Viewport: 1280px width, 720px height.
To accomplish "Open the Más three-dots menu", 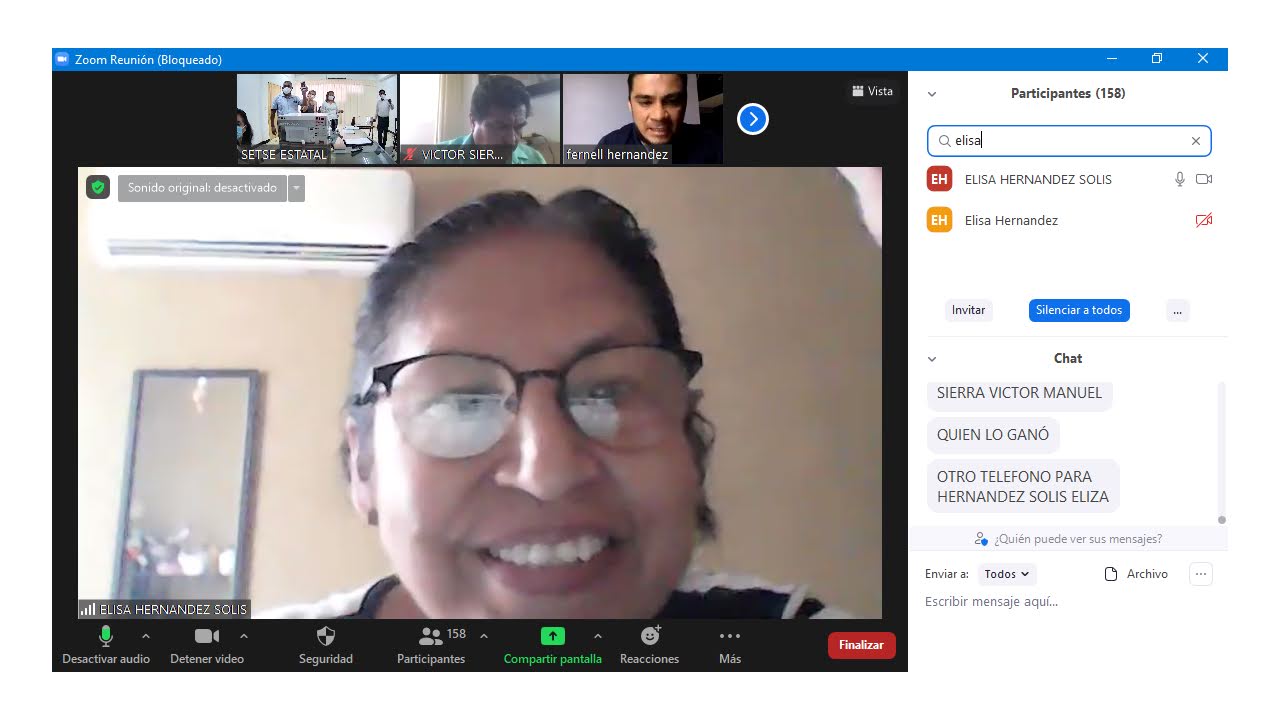I will (x=730, y=645).
